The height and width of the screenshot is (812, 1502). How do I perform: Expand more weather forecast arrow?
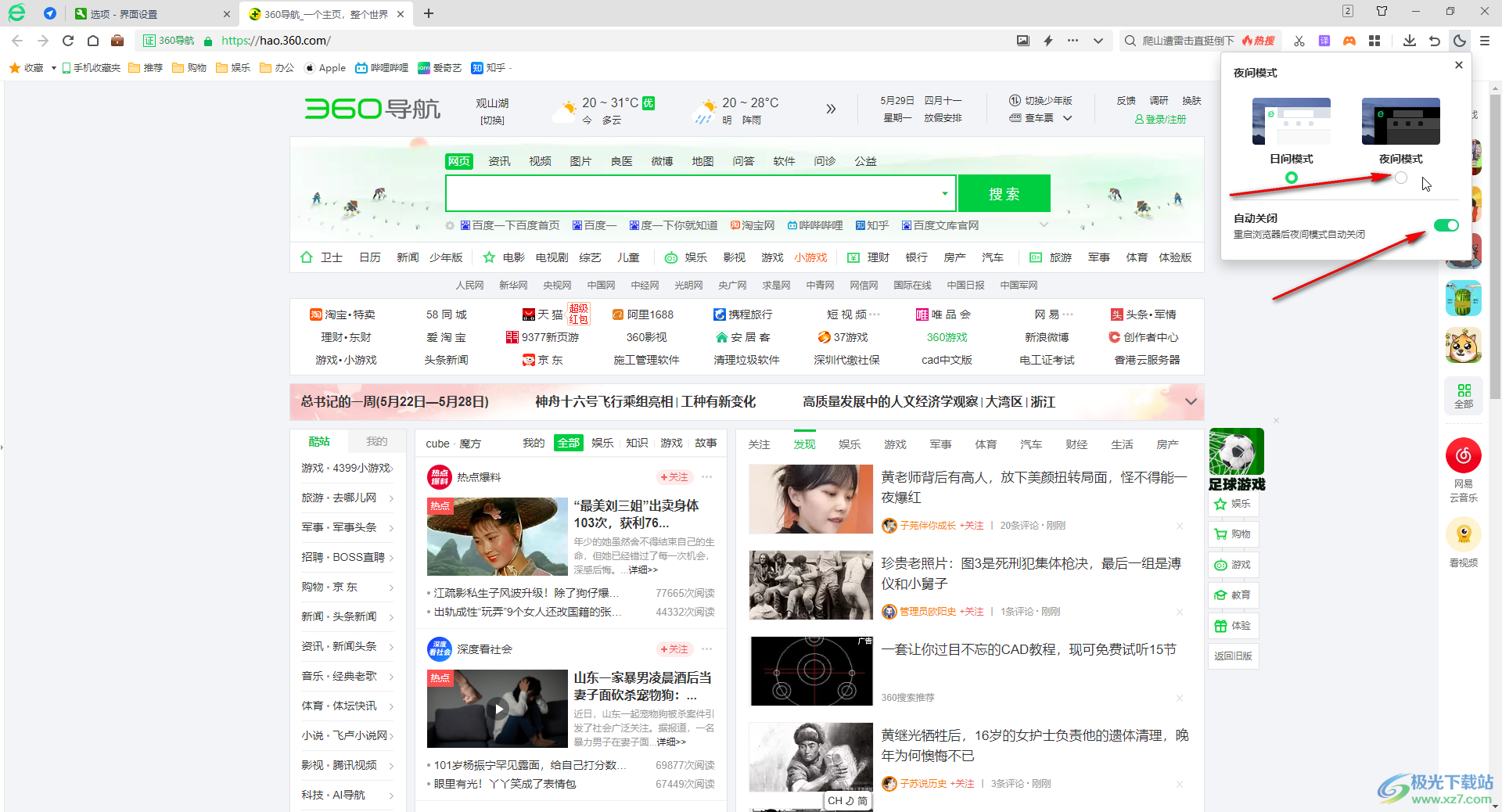coord(831,109)
